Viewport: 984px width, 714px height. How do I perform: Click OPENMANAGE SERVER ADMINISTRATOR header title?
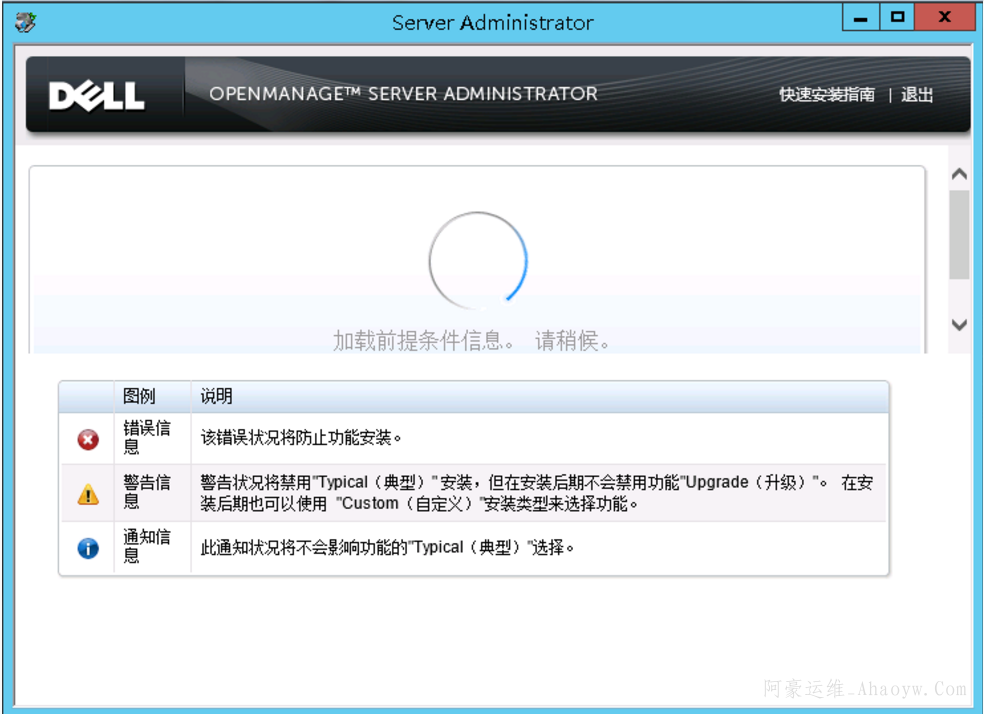[404, 94]
